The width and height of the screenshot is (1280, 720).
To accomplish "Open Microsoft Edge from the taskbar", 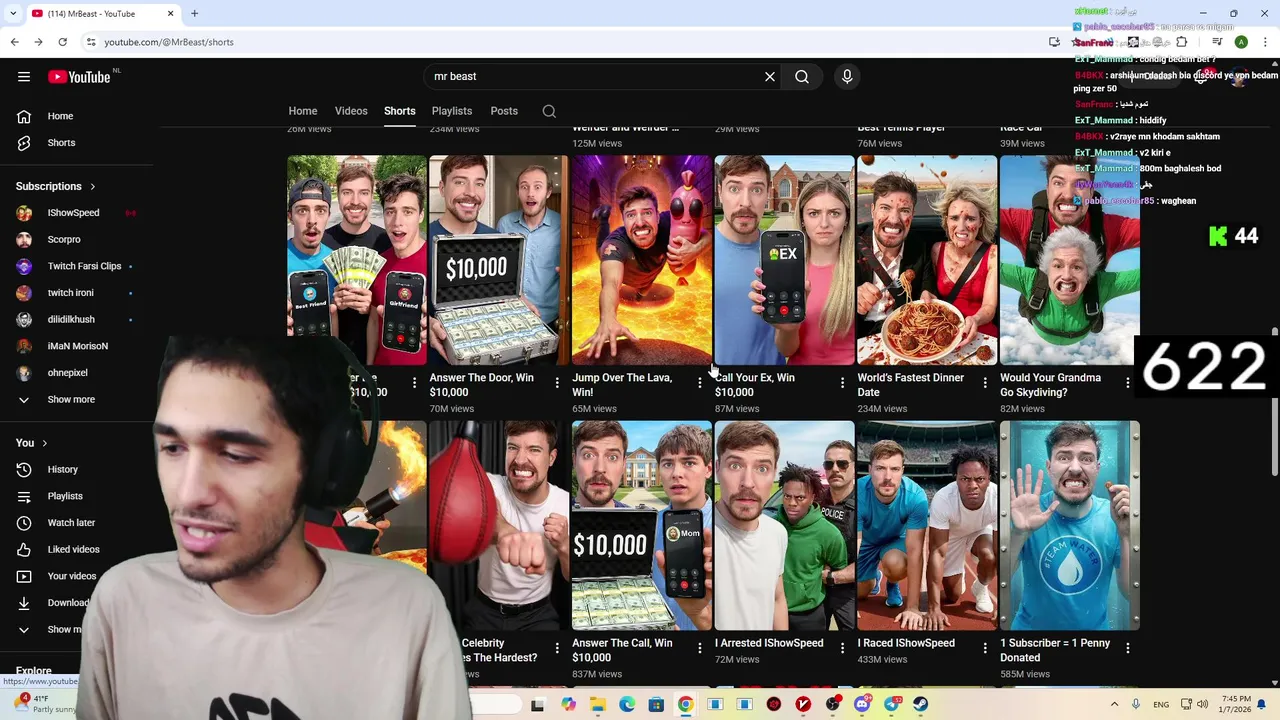I will point(627,705).
